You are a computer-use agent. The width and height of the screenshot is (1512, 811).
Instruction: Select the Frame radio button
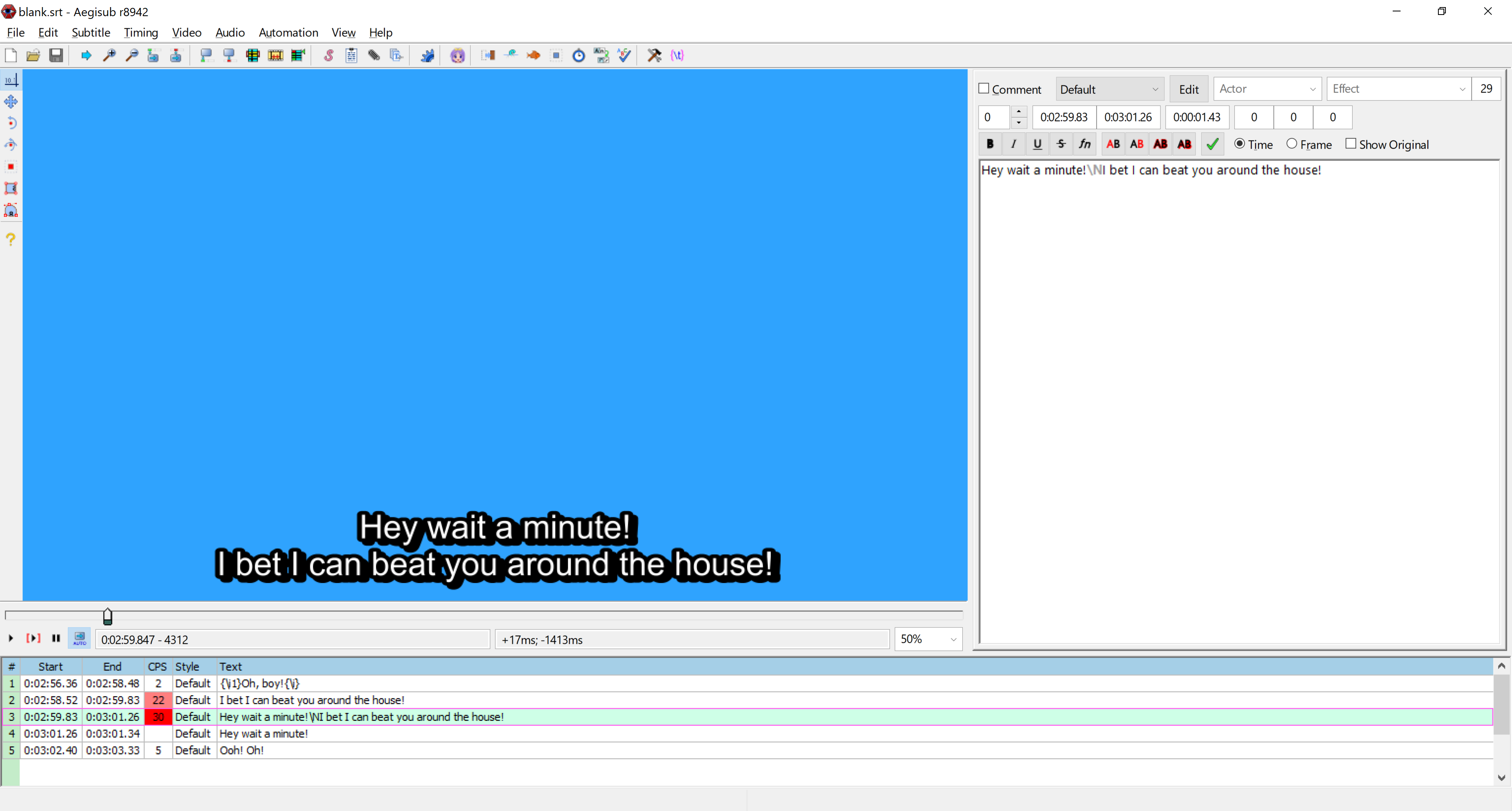(1291, 144)
